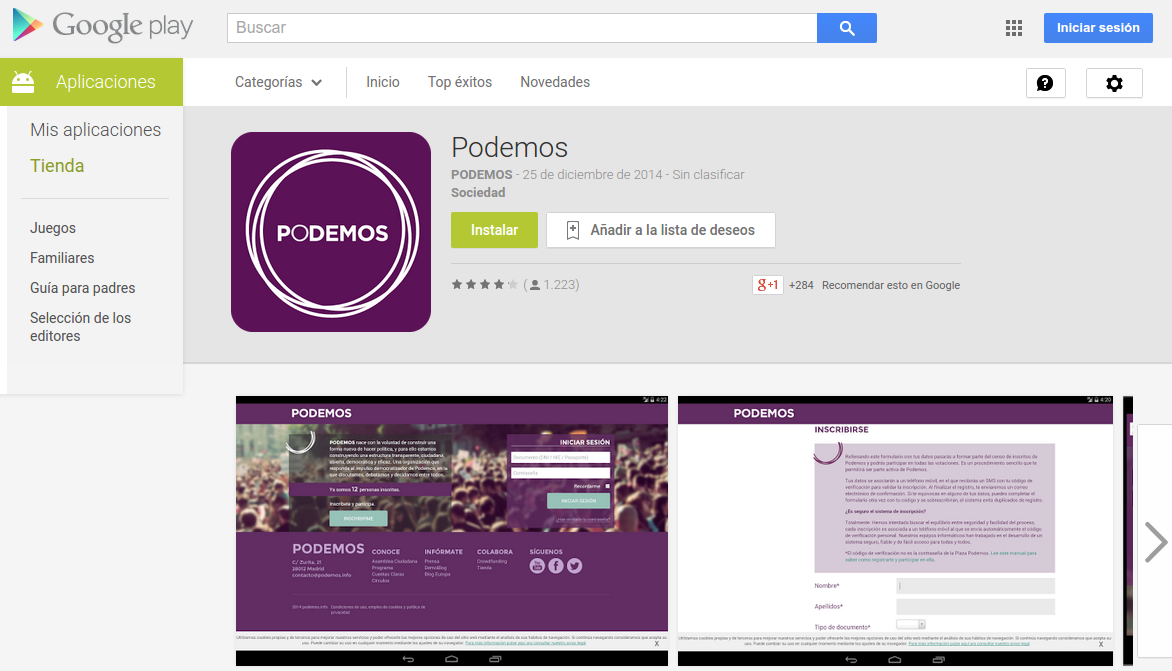Click the +284 recommendation count
Viewport: 1172px width, 671px height.
[x=801, y=285]
